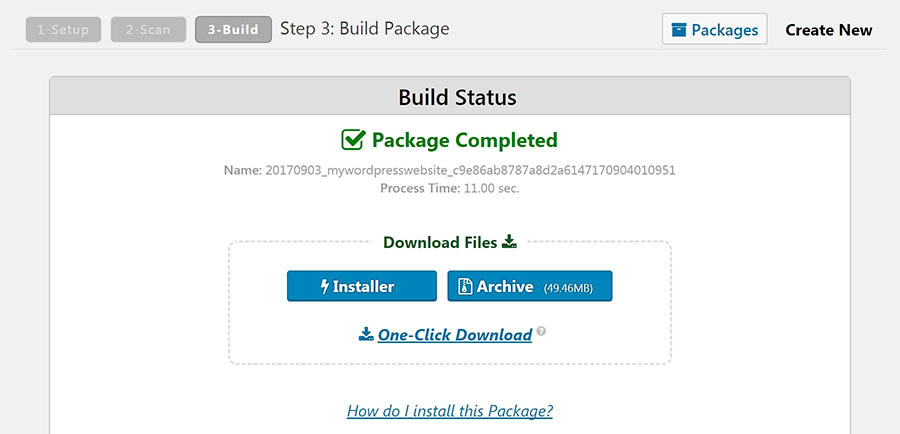Image resolution: width=900 pixels, height=434 pixels.
Task: Click the Build Status header bar
Action: 449,96
